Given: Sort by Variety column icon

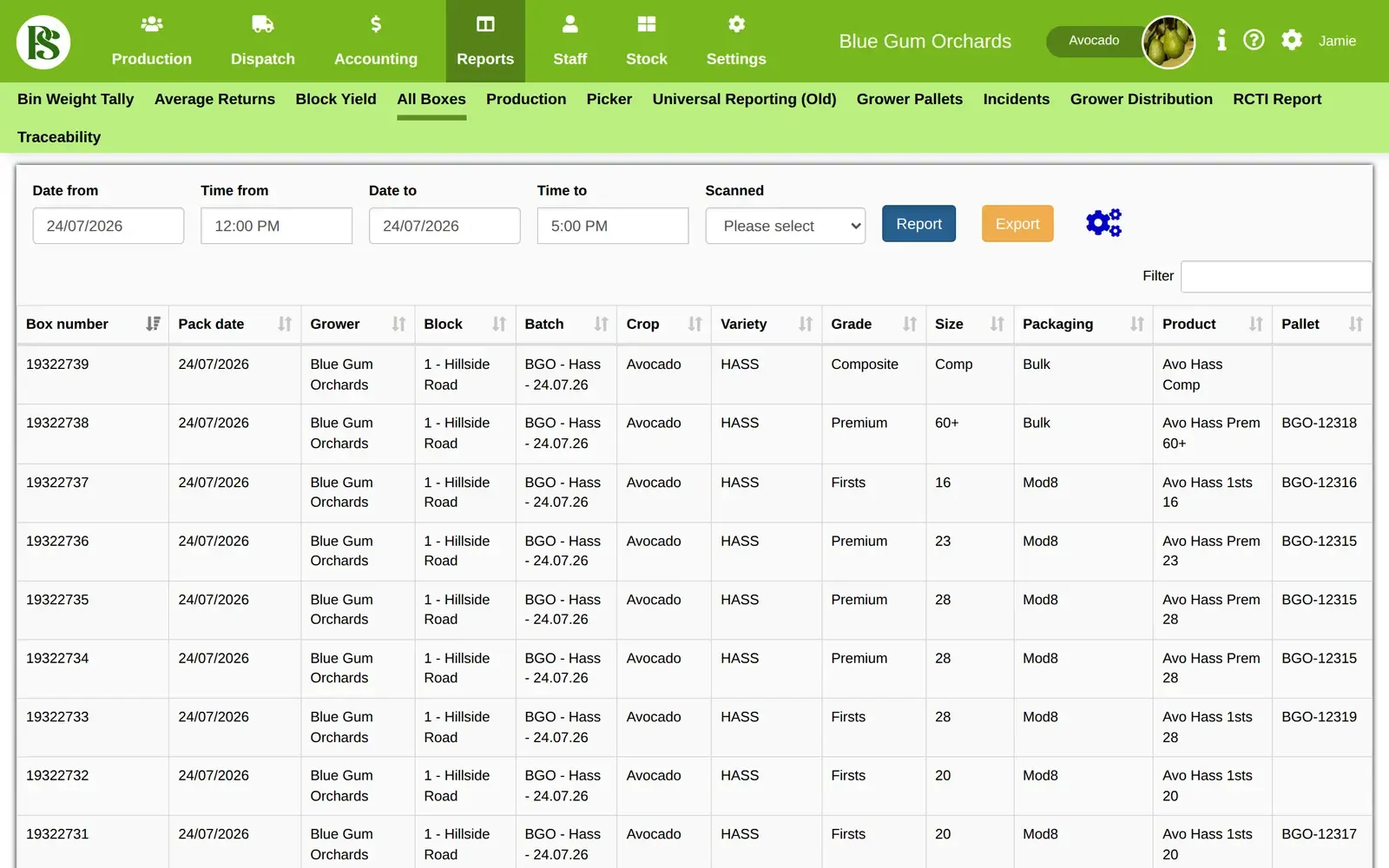Looking at the screenshot, I should click(806, 324).
